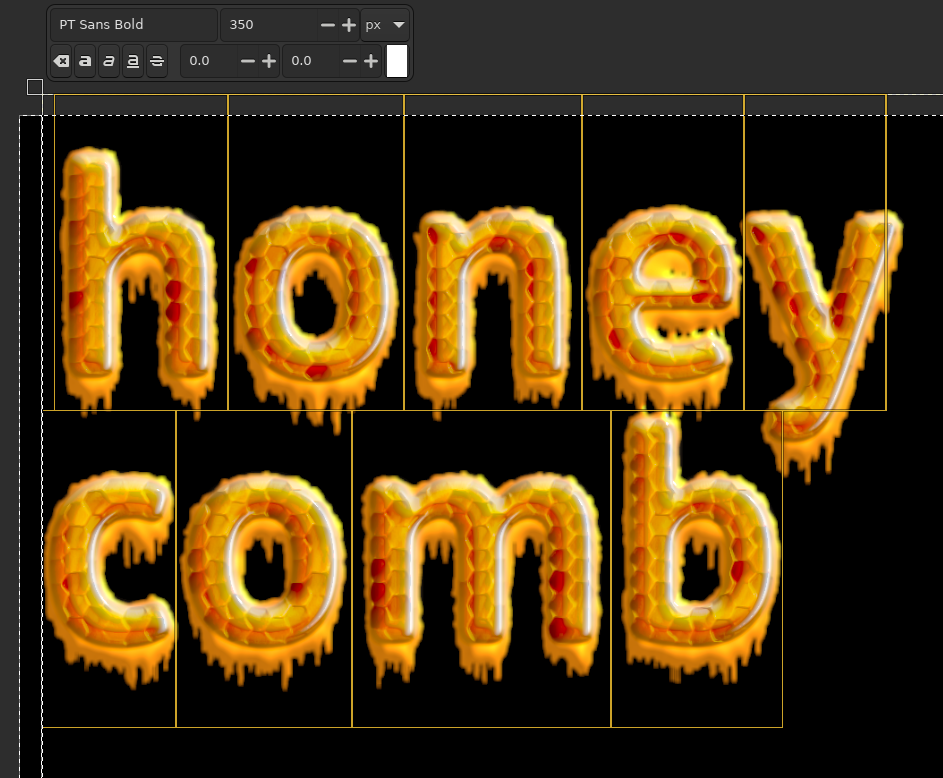Increase kerning with plus button
This screenshot has width=943, height=778.
(x=371, y=61)
